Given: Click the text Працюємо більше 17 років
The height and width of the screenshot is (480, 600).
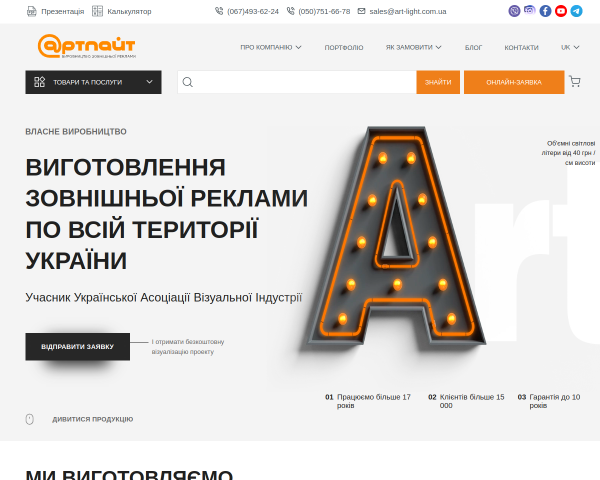Looking at the screenshot, I should [374, 401].
